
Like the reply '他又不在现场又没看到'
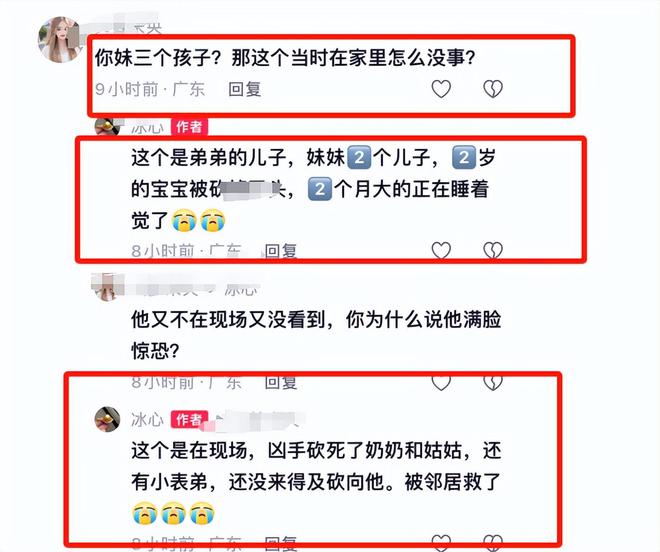pos(441,382)
